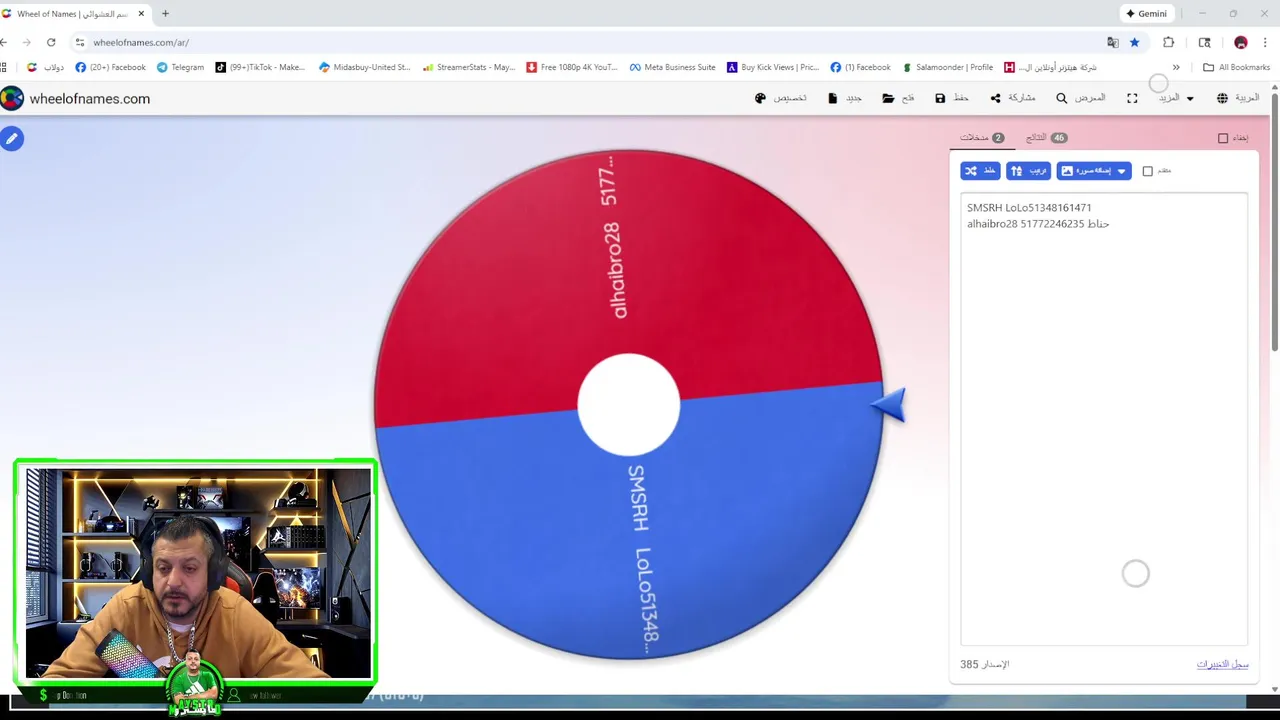Enter fullscreen mode
Viewport: 1280px width, 720px height.
1132,98
